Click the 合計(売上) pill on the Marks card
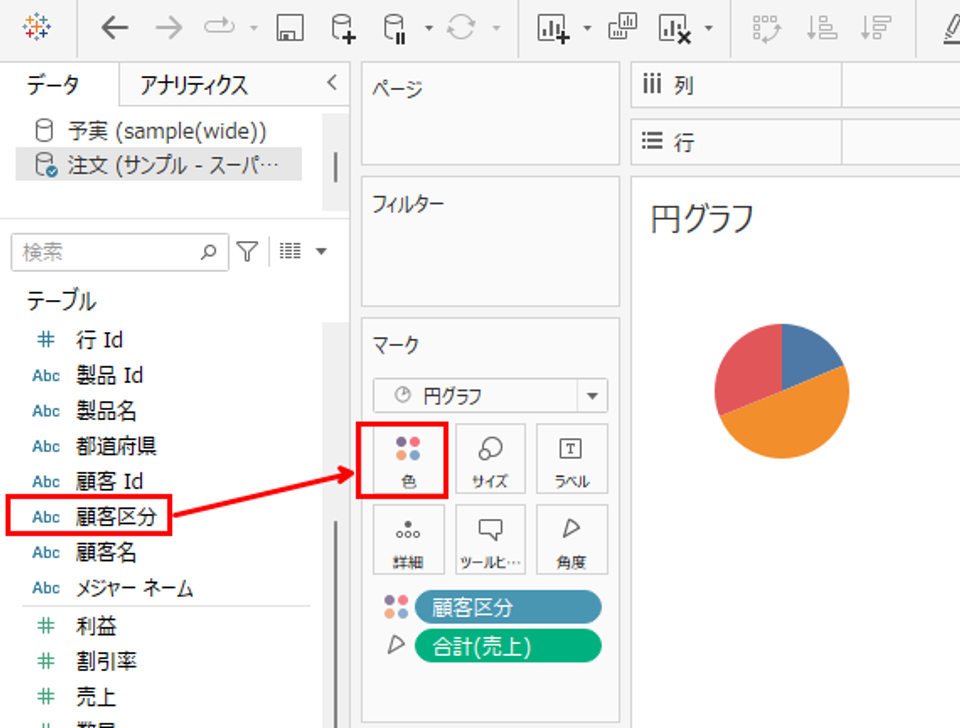The height and width of the screenshot is (728, 960). click(x=508, y=646)
